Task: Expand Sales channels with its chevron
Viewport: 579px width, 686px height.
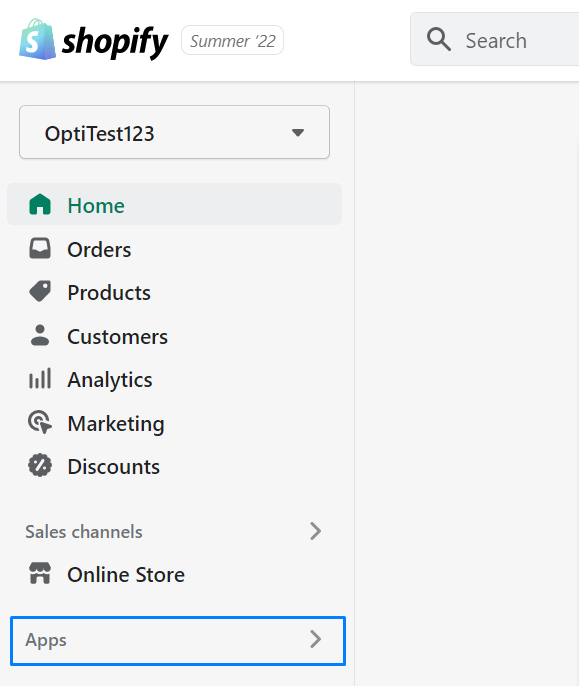Action: tap(316, 531)
